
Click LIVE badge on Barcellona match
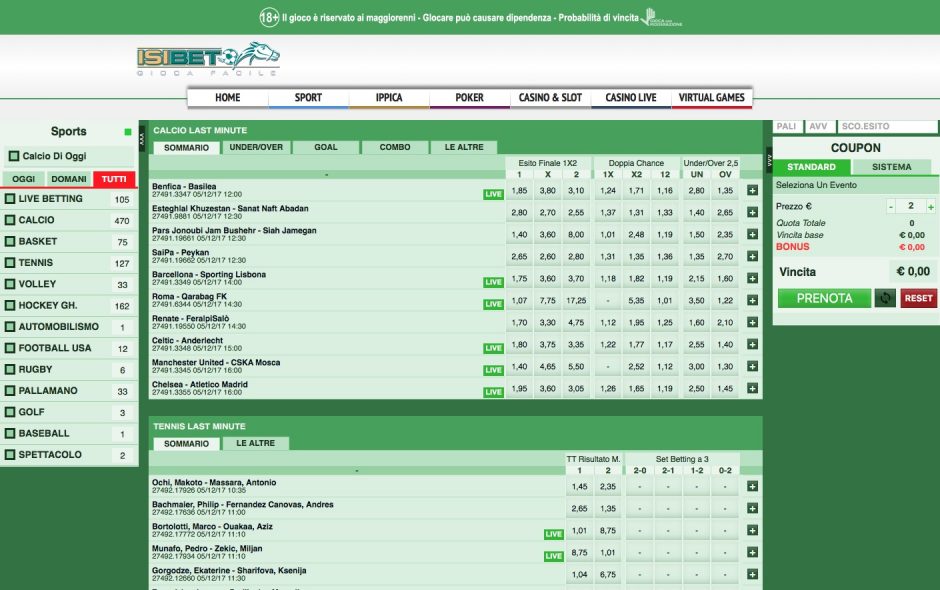(x=493, y=282)
